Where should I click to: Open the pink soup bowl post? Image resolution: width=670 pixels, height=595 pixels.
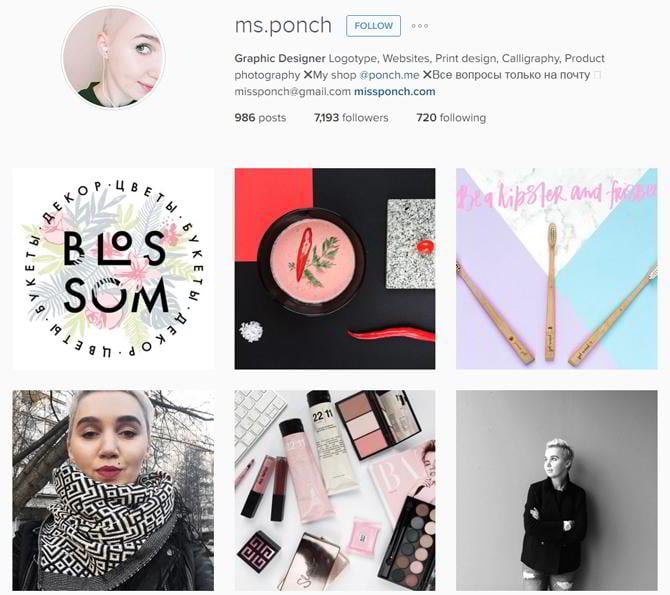[335, 269]
